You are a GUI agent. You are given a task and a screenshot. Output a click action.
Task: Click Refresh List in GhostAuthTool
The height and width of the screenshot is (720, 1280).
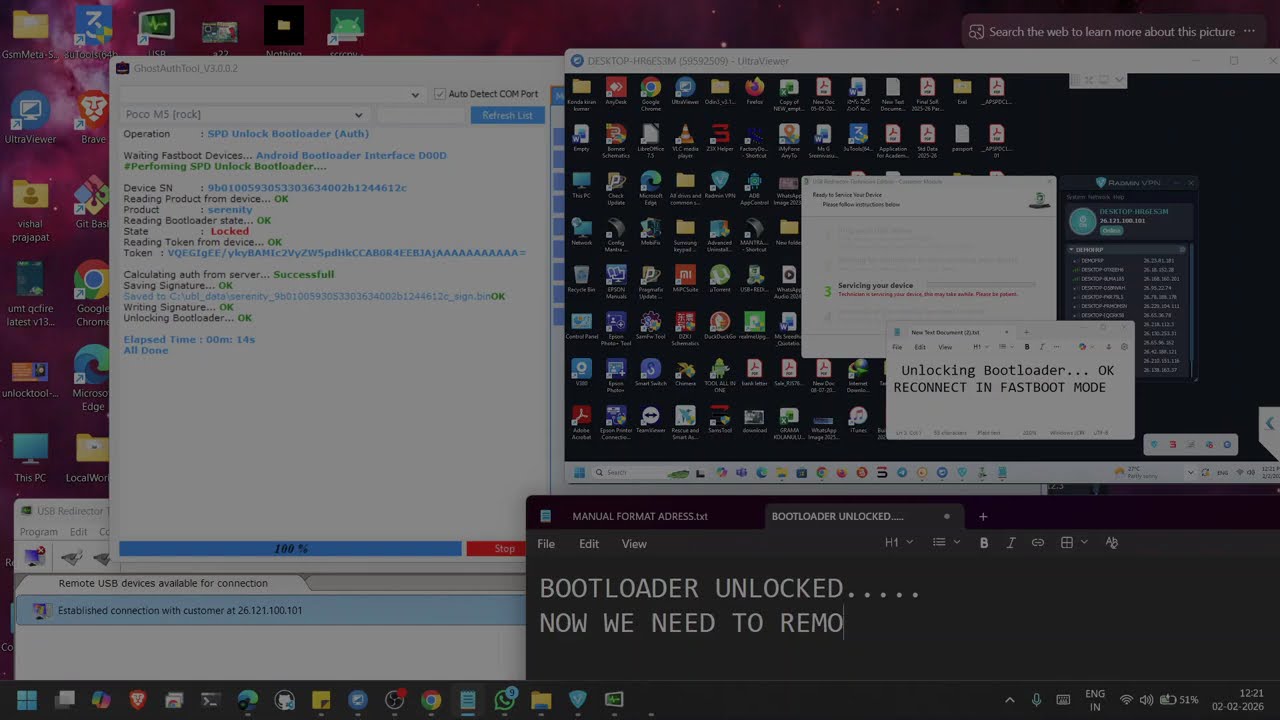point(507,115)
